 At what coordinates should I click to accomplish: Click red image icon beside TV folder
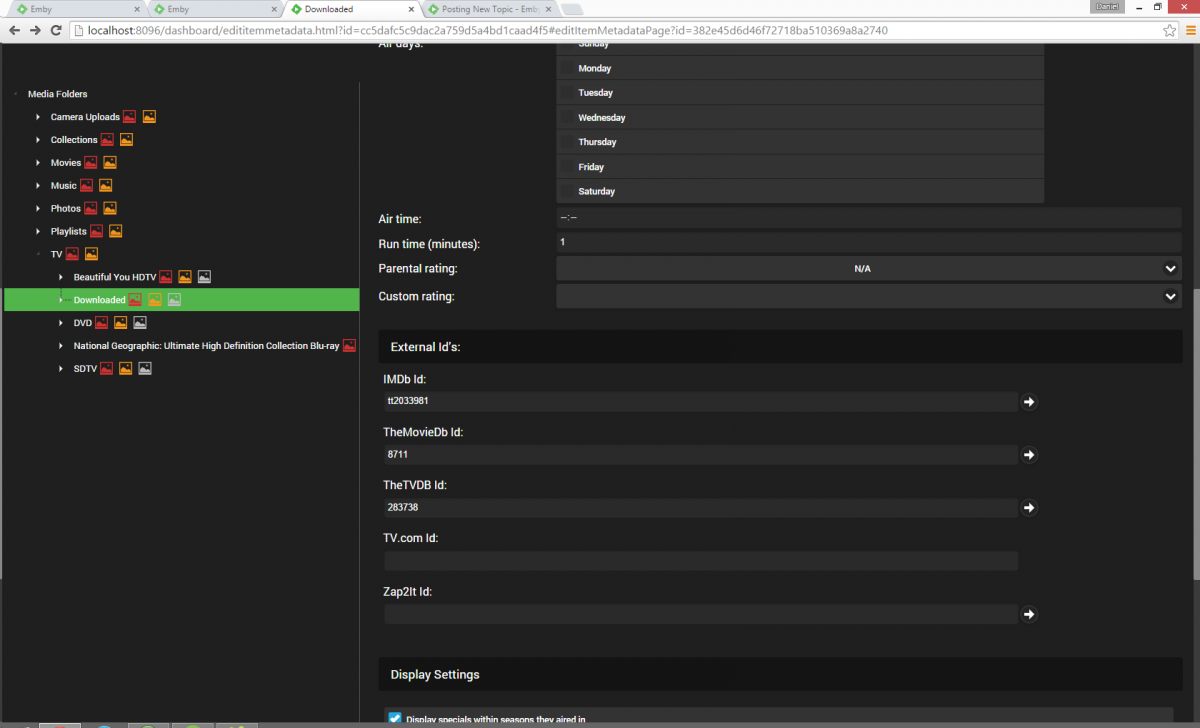pos(73,254)
